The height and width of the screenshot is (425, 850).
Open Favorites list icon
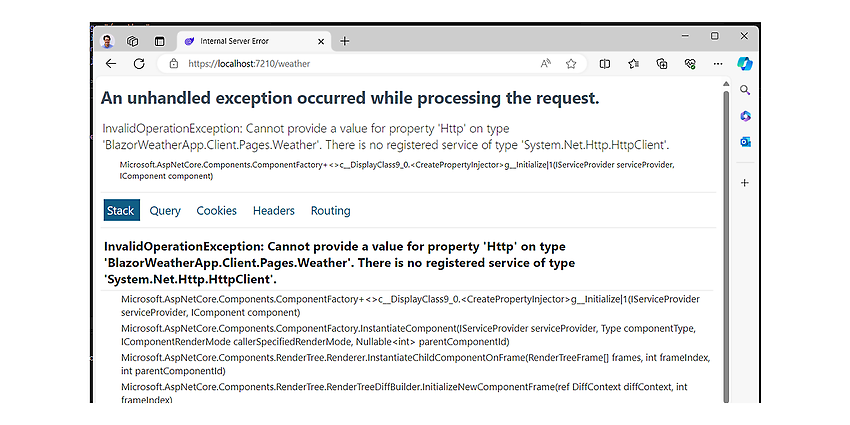click(634, 64)
